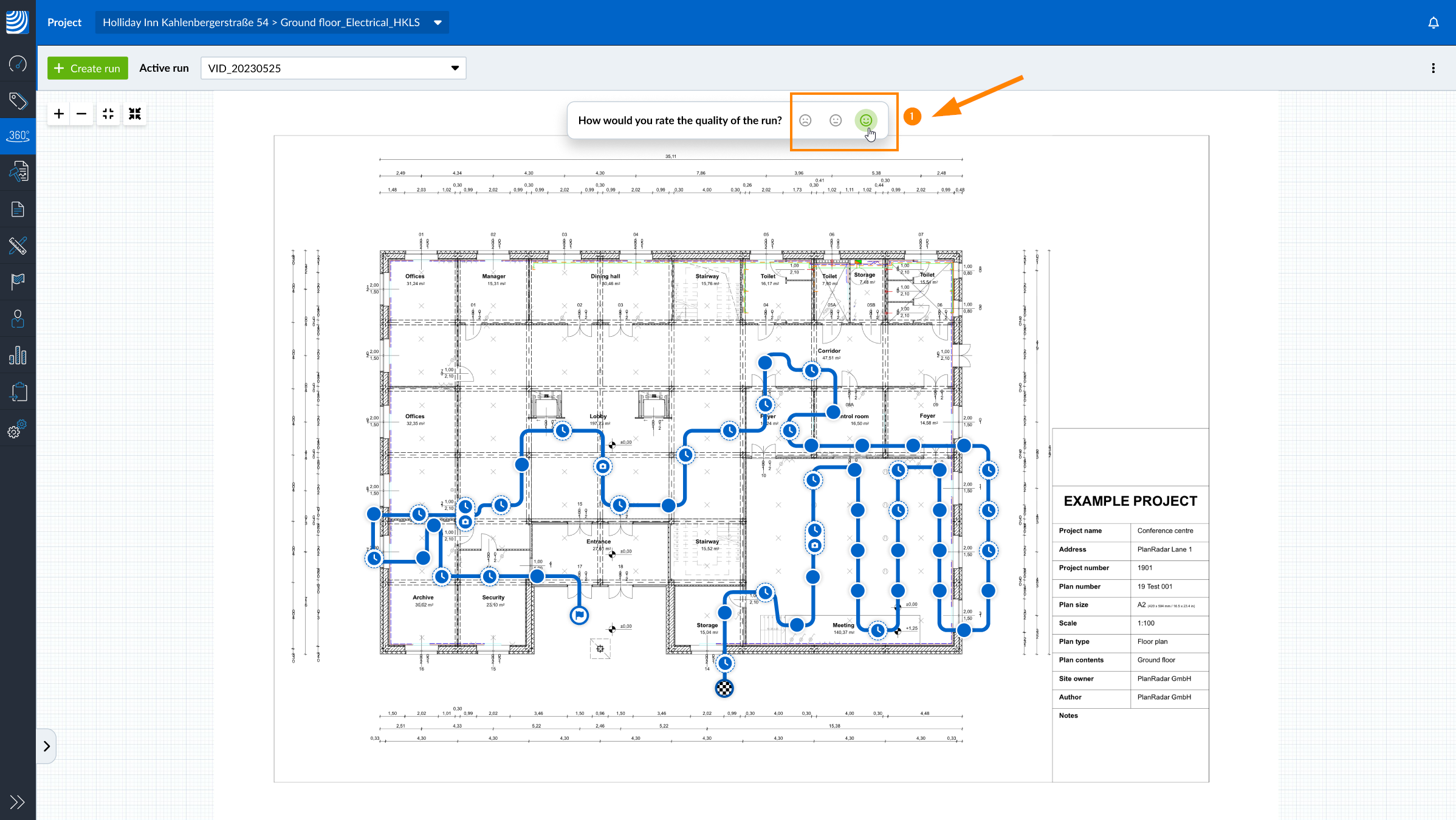The height and width of the screenshot is (820, 1456).
Task: Select the sad face rating
Action: (x=805, y=120)
